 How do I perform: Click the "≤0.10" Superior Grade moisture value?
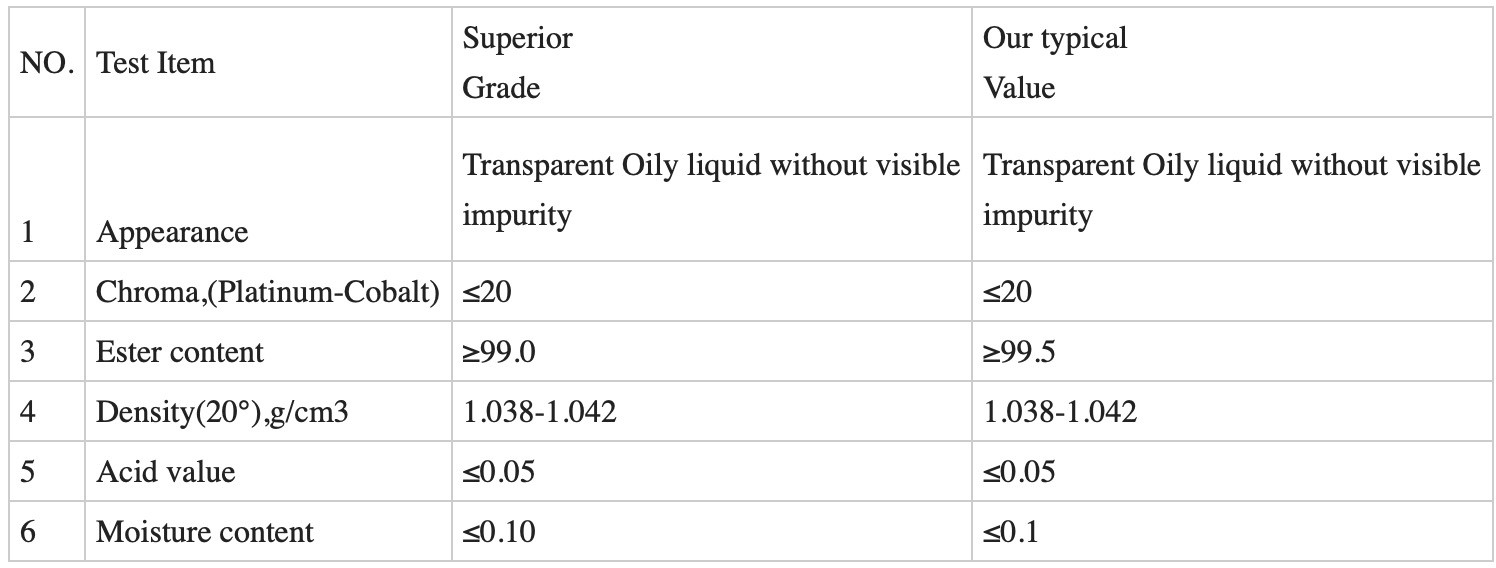[498, 531]
